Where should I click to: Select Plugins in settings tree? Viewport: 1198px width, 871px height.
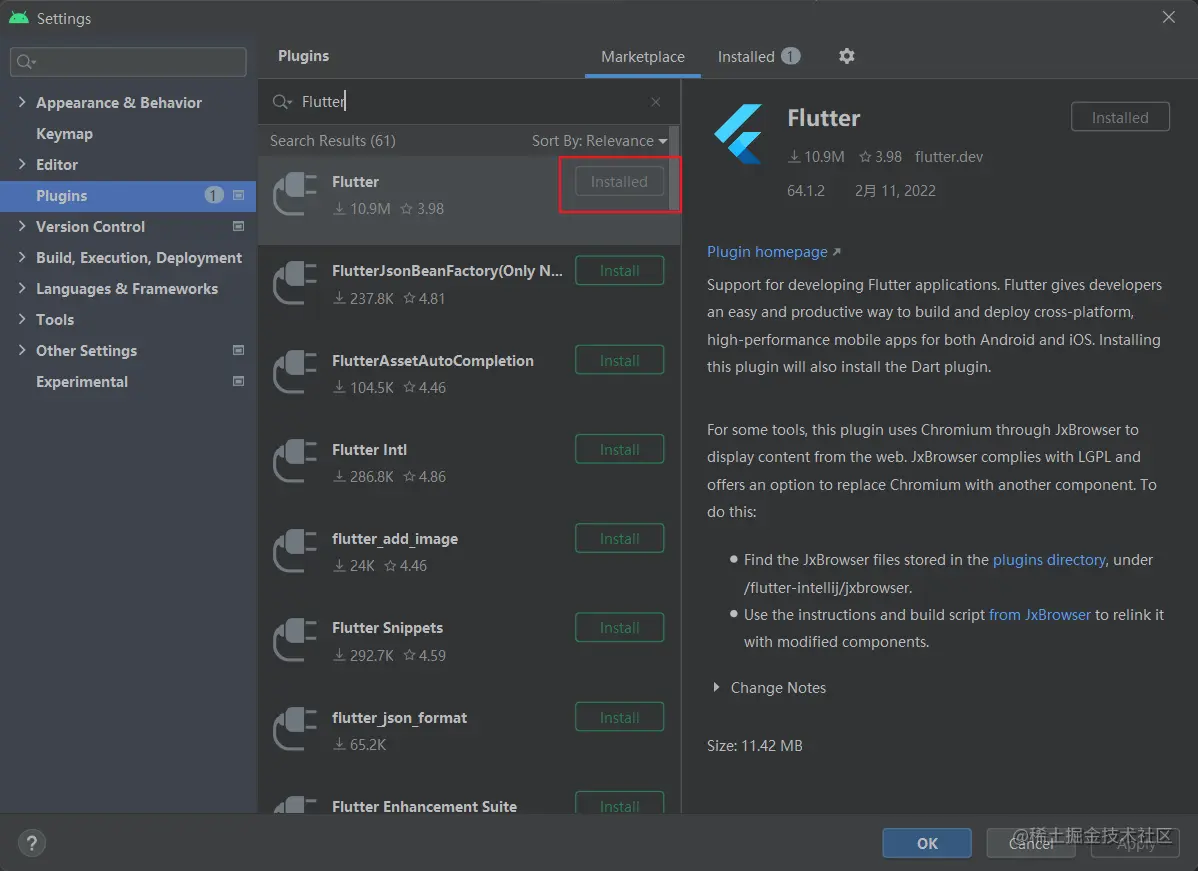pyautogui.click(x=128, y=196)
